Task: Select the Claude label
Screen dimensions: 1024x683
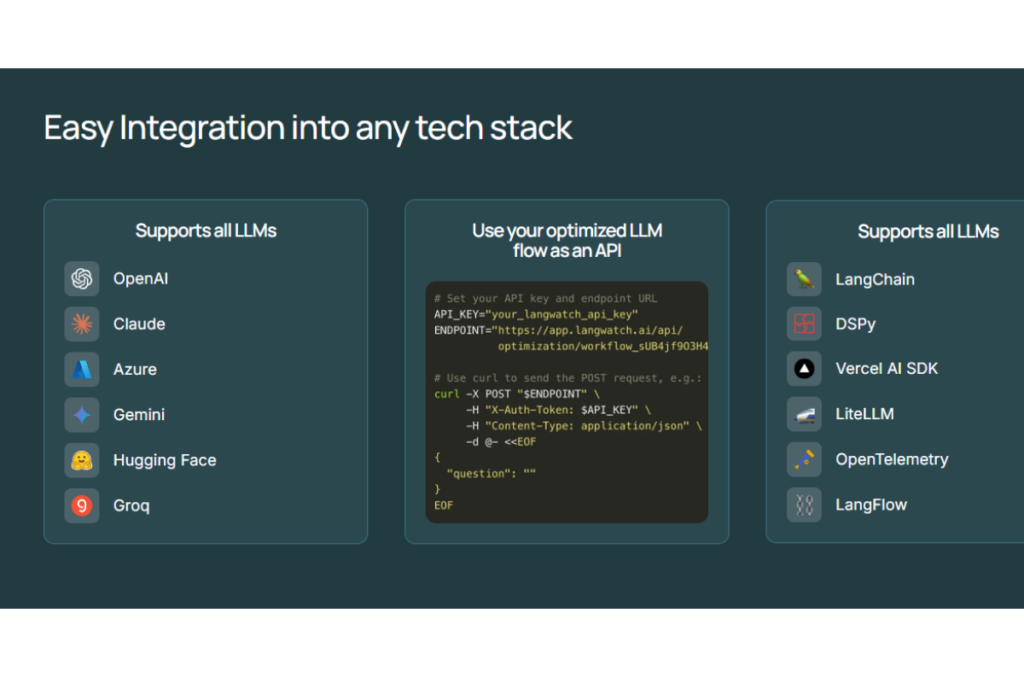Action: click(139, 324)
